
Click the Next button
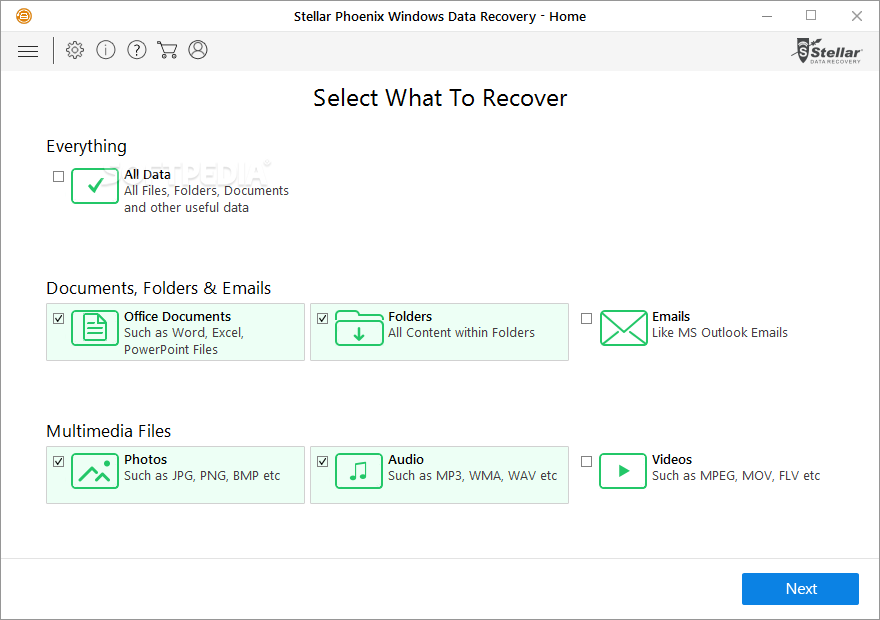[x=800, y=589]
